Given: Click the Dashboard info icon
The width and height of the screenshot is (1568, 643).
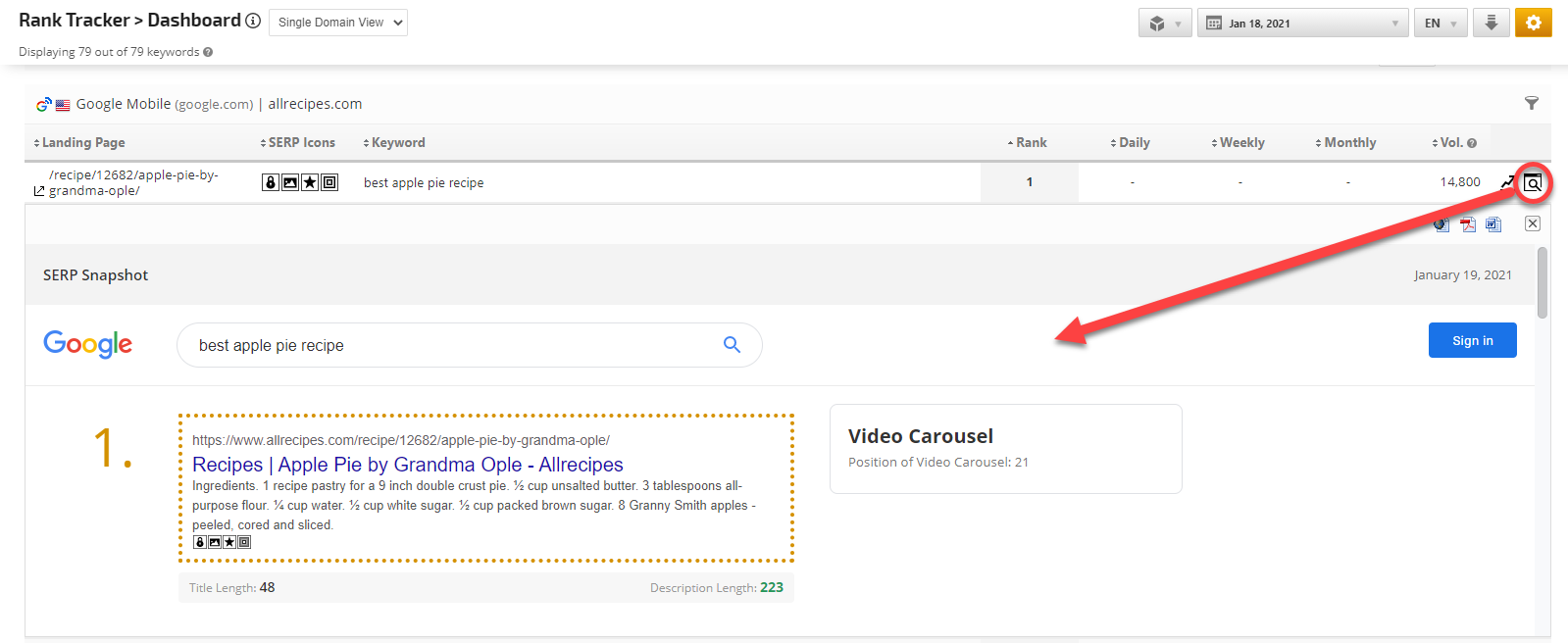Looking at the screenshot, I should point(253,21).
